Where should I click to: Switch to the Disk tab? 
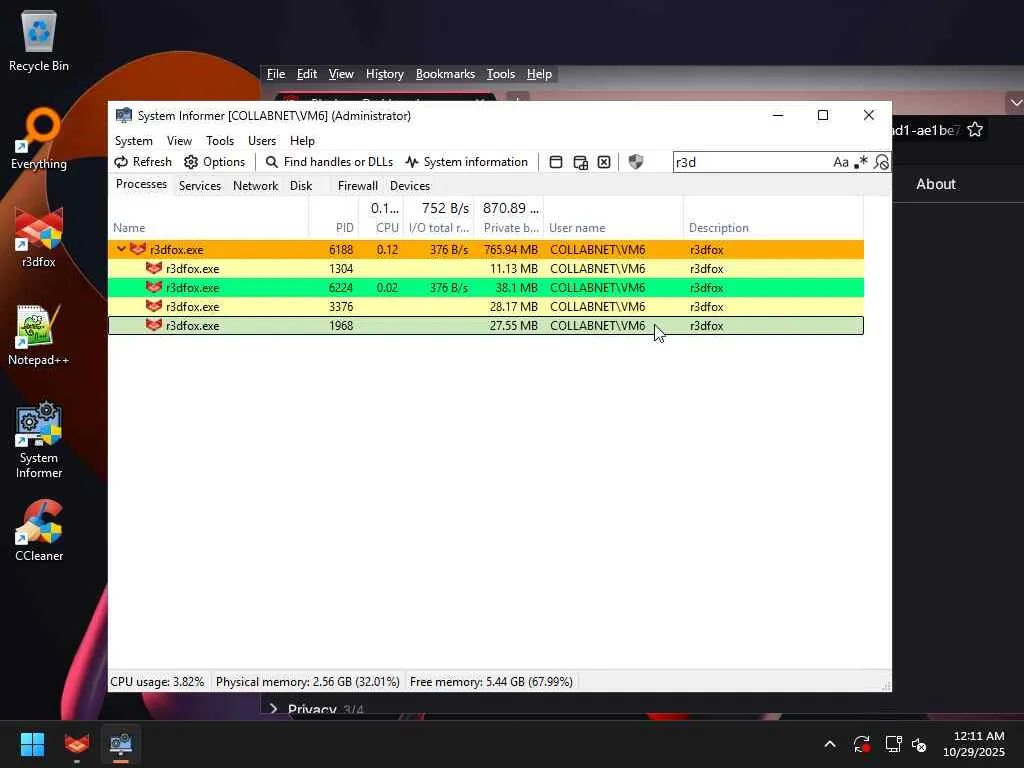(x=301, y=185)
